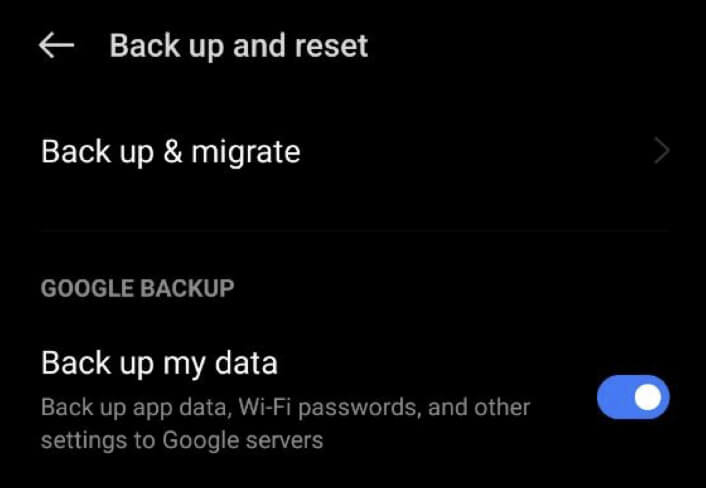This screenshot has height=488, width=706.
Task: Return to previous screen using left arrow
Action: (x=57, y=46)
